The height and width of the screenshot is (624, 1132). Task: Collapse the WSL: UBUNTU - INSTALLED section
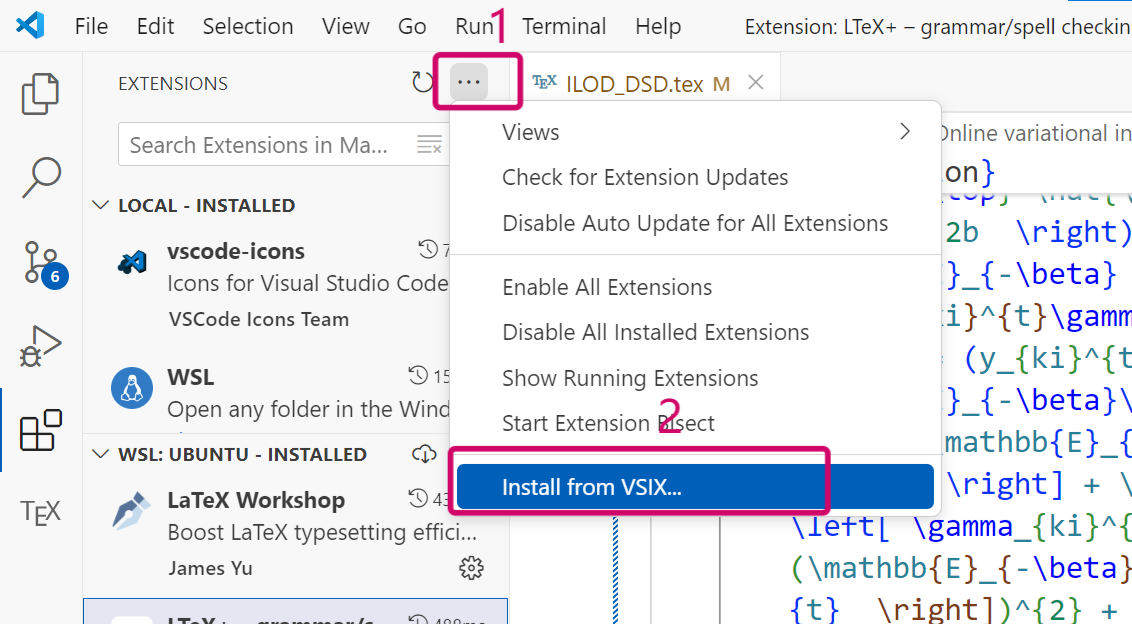pyautogui.click(x=100, y=453)
